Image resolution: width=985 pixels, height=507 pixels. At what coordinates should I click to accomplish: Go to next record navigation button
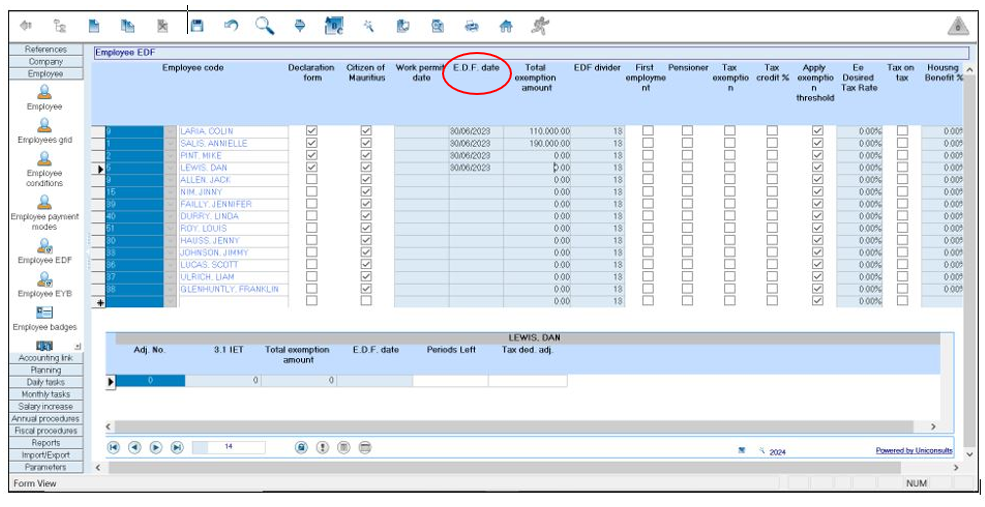(x=156, y=447)
